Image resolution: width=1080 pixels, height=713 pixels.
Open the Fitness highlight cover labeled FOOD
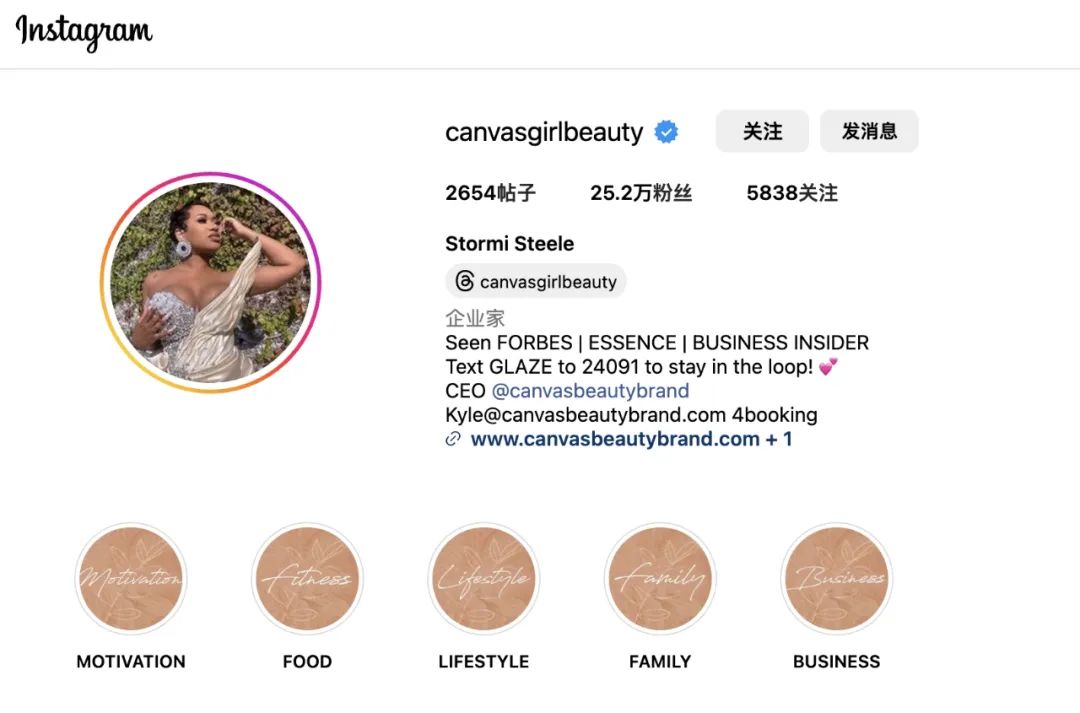(x=307, y=578)
